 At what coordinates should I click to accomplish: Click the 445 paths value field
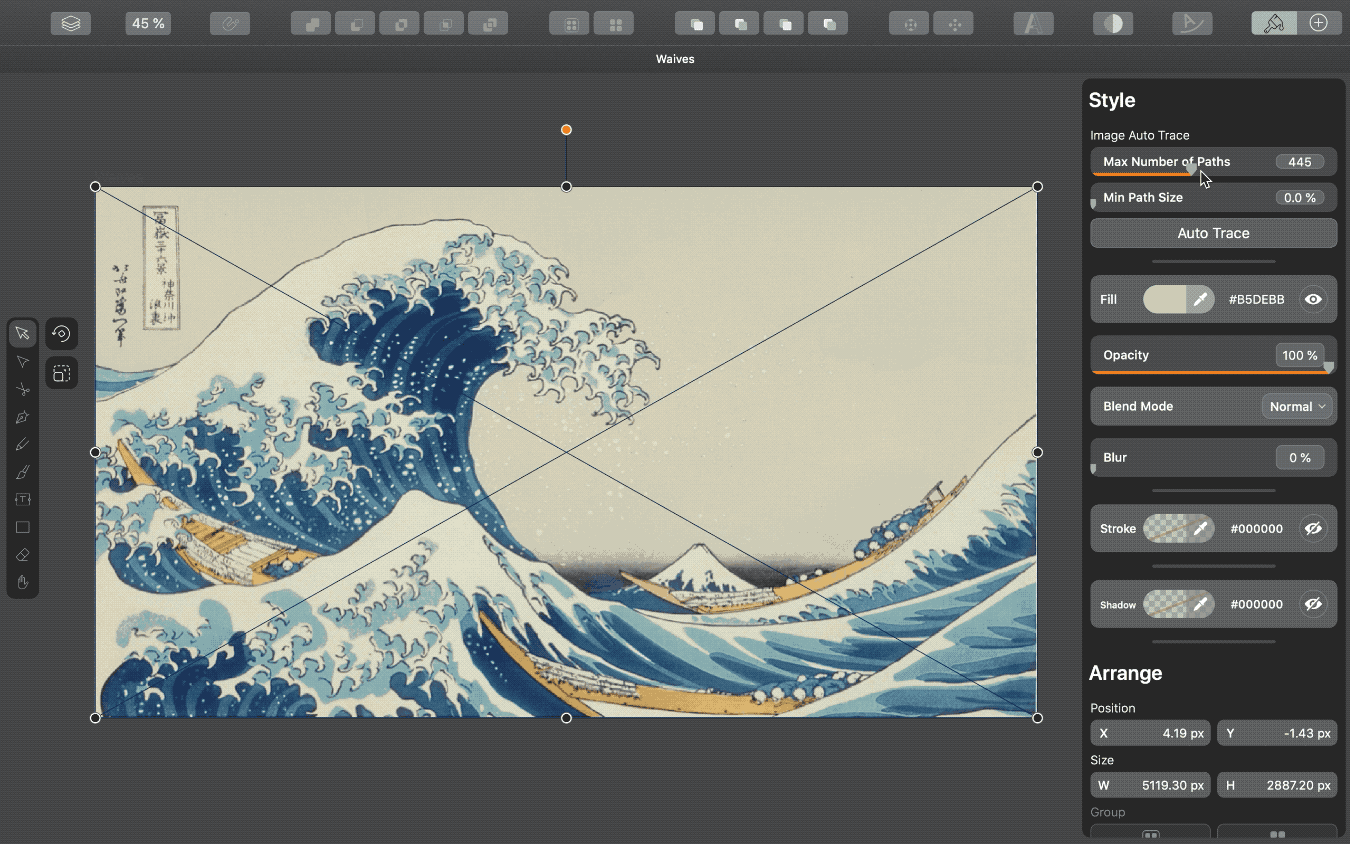point(1300,162)
